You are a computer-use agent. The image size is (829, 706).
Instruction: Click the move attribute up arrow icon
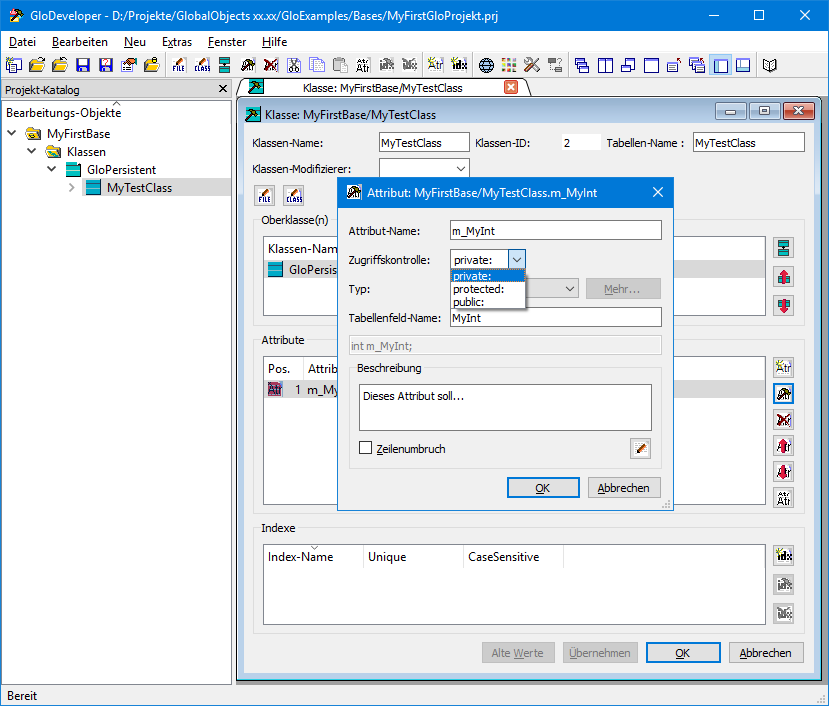(784, 446)
